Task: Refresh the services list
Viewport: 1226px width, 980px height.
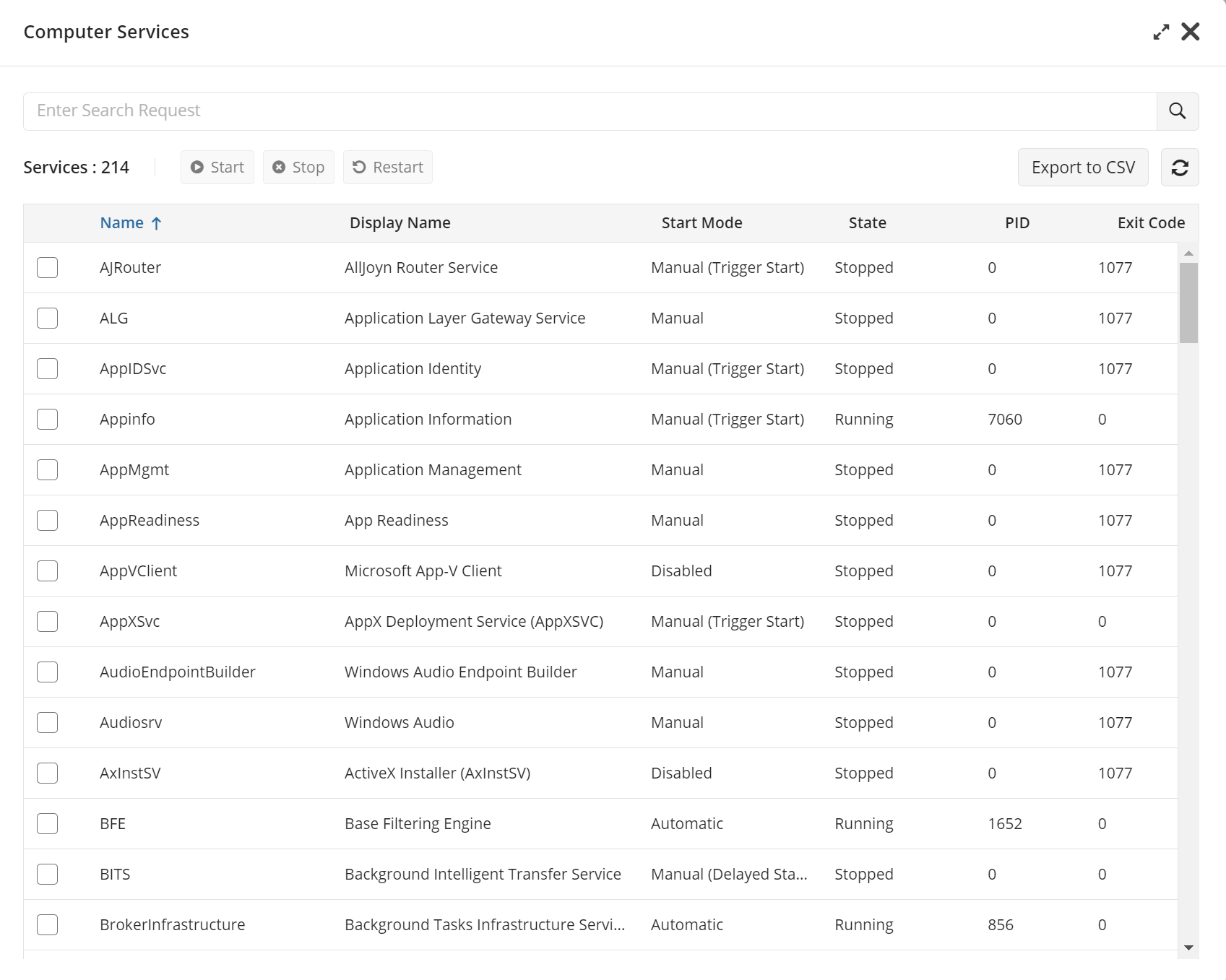Action: coord(1180,168)
